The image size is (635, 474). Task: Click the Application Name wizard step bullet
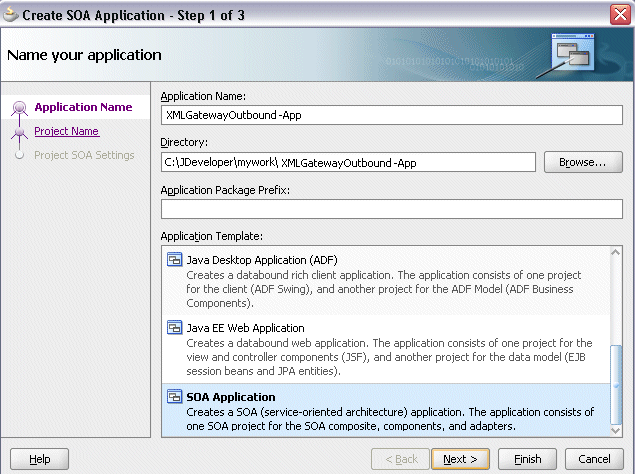tap(19, 108)
